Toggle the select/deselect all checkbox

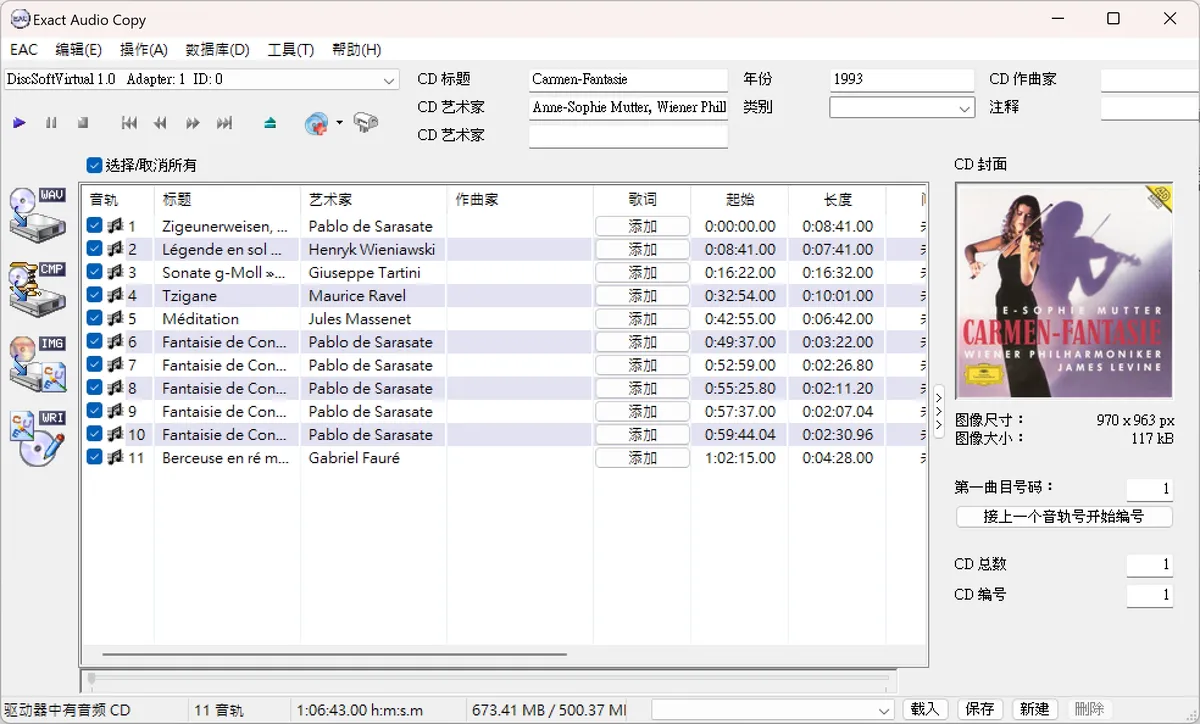95,165
